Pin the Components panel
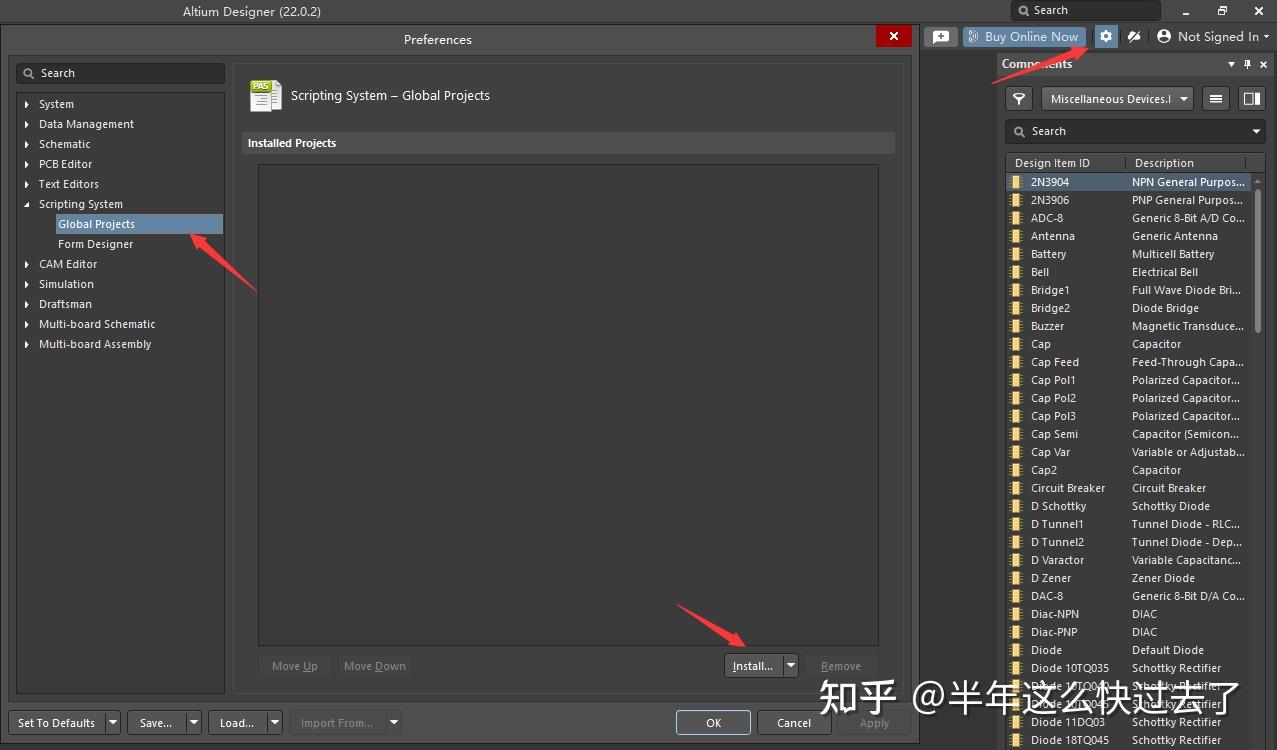The image size is (1277, 750). (1247, 64)
